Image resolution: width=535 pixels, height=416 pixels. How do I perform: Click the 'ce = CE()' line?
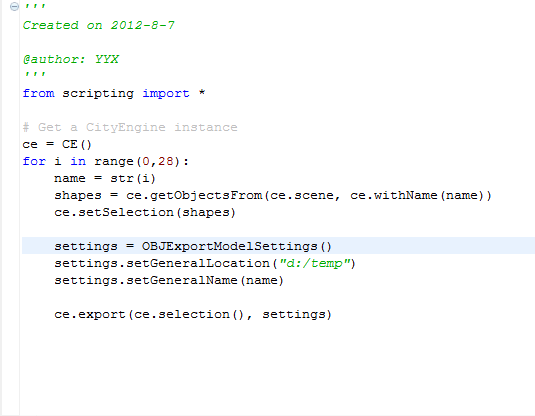tap(57, 144)
